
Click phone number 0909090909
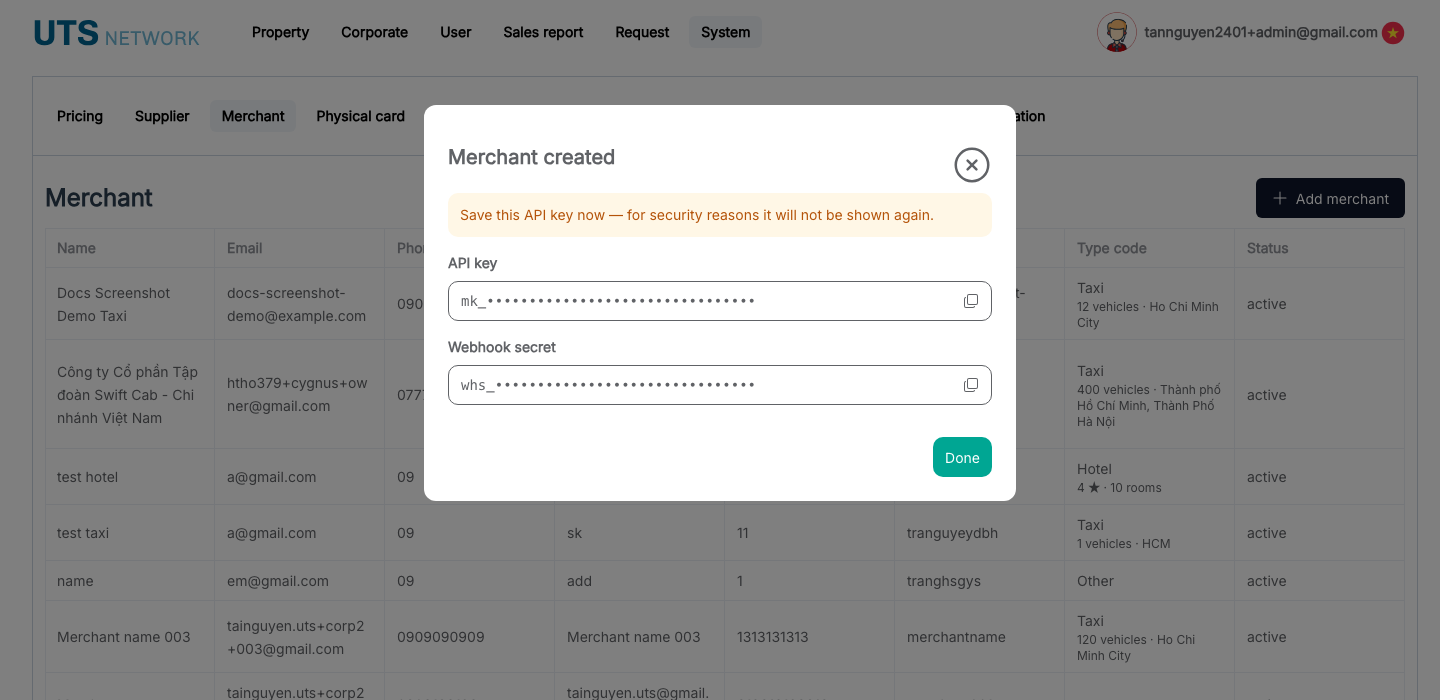pos(441,637)
